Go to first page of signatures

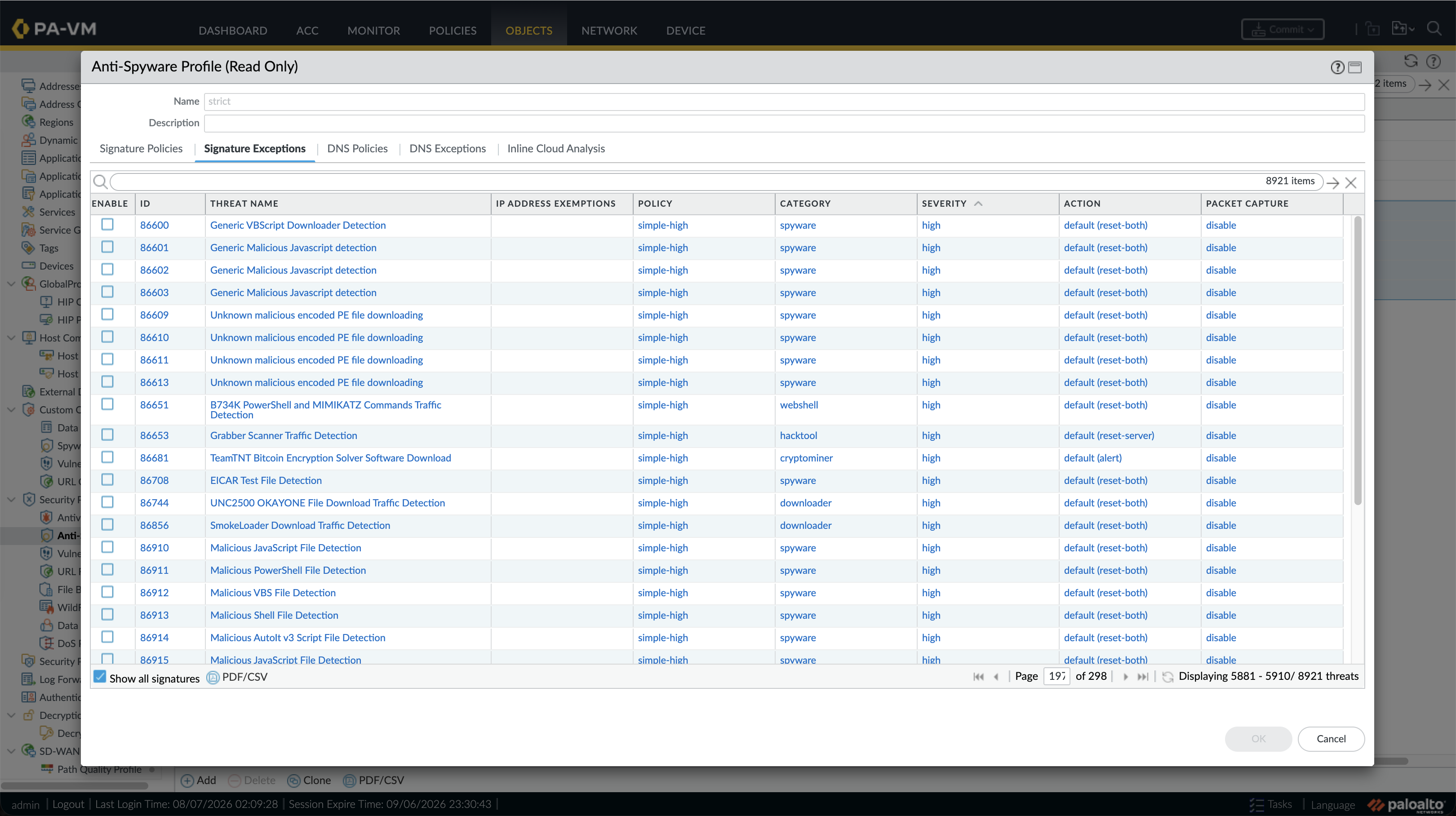coord(978,676)
